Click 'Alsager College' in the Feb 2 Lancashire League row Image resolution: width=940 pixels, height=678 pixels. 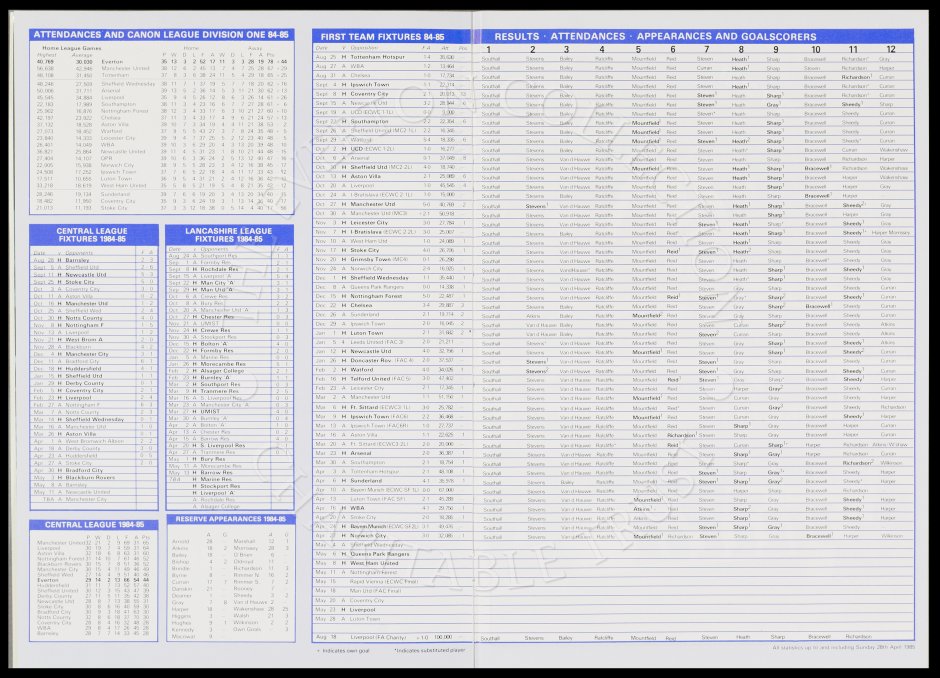click(222, 371)
